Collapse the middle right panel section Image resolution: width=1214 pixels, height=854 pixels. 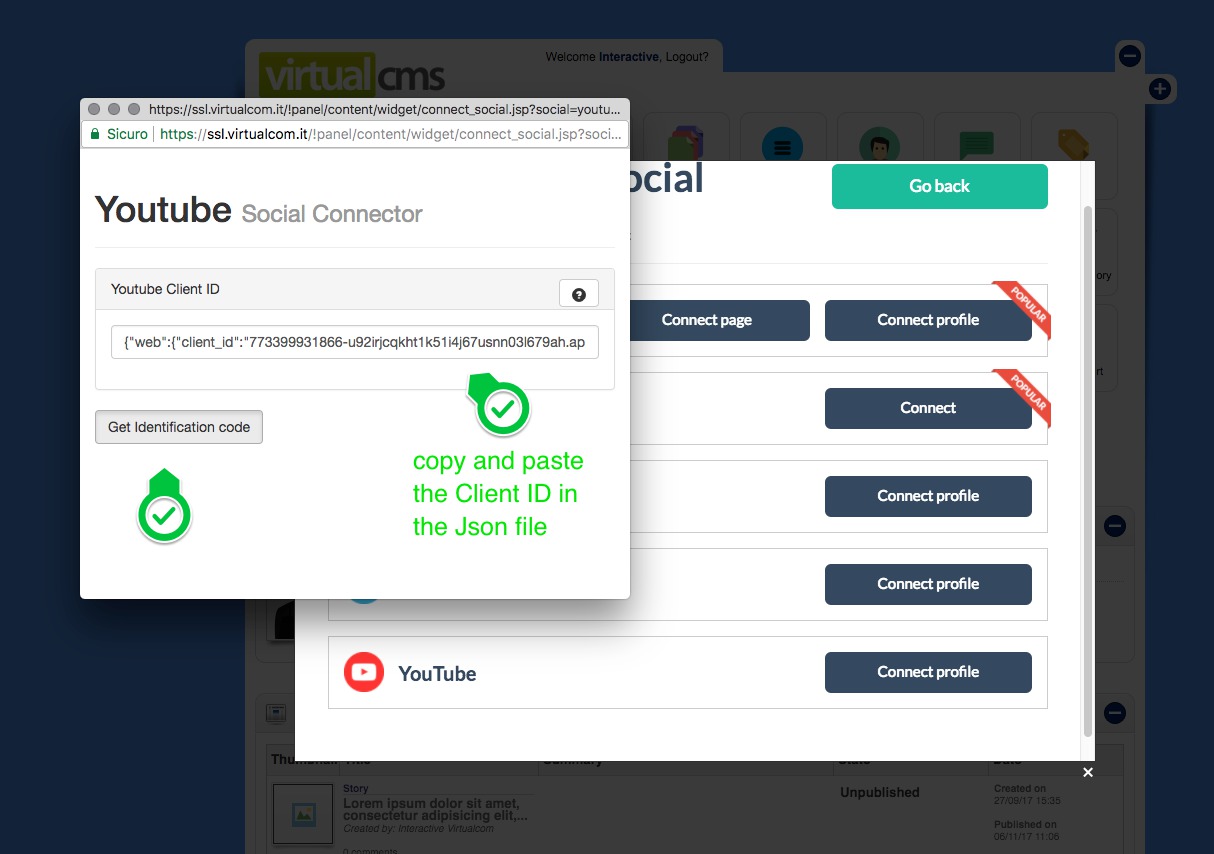pyautogui.click(x=1115, y=525)
